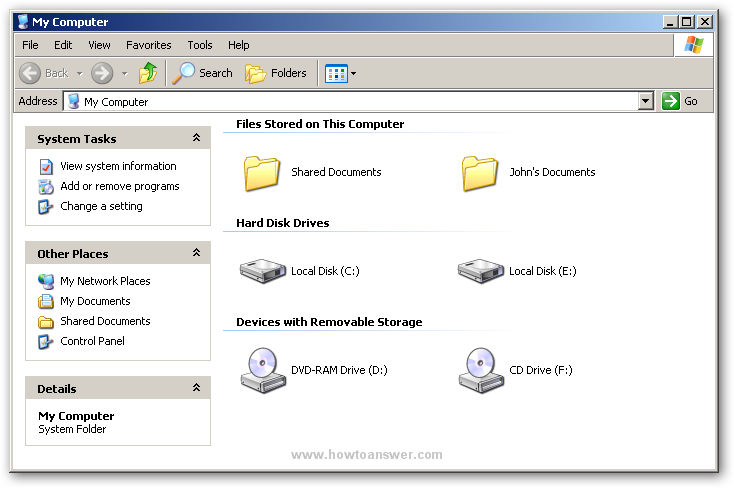Click the Add or remove programs icon
This screenshot has height=488, width=734.
(x=46, y=186)
